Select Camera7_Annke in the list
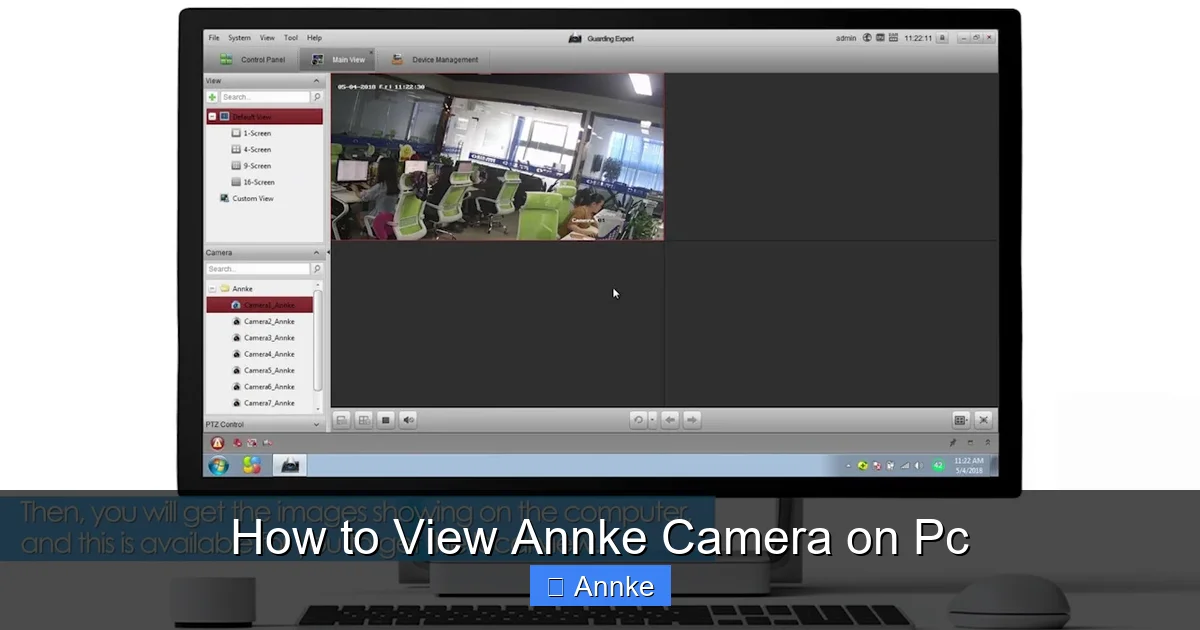 (263, 403)
